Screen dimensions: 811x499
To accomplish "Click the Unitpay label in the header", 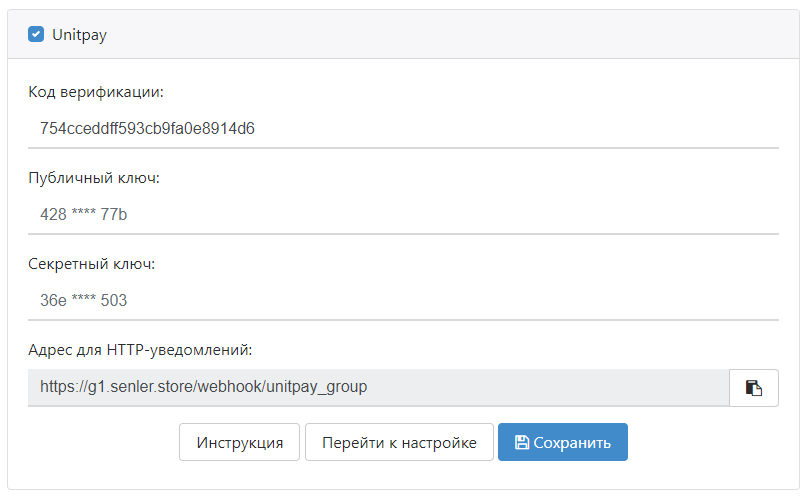I will pyautogui.click(x=79, y=35).
